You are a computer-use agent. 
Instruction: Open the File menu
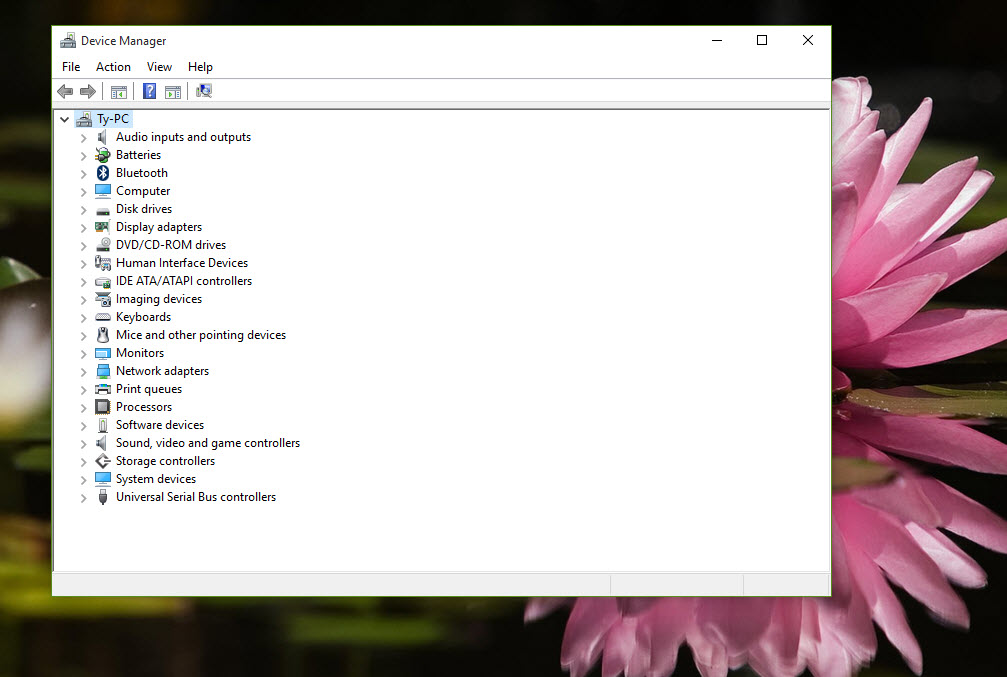point(71,67)
